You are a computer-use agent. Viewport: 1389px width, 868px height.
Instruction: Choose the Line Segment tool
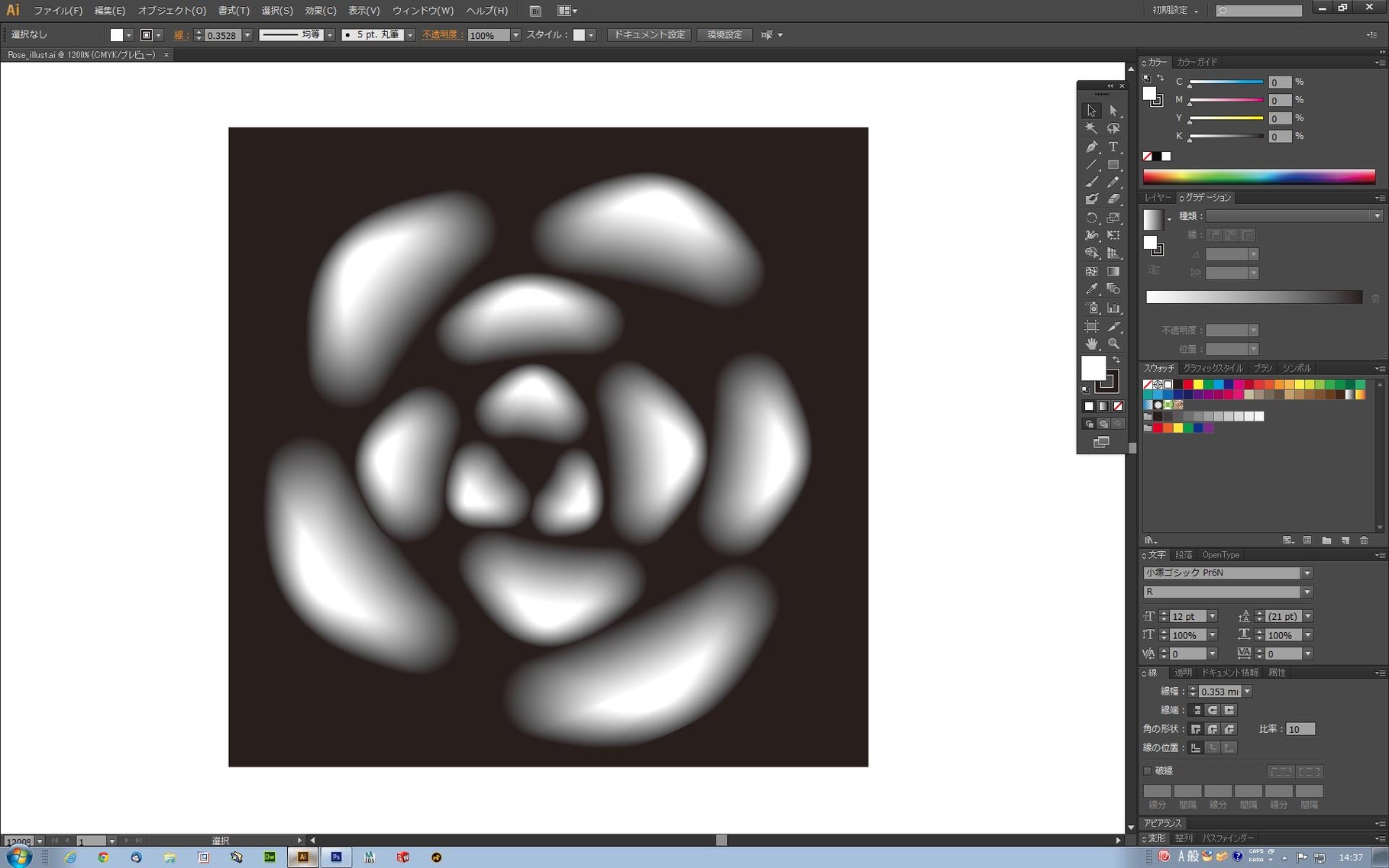tap(1091, 164)
